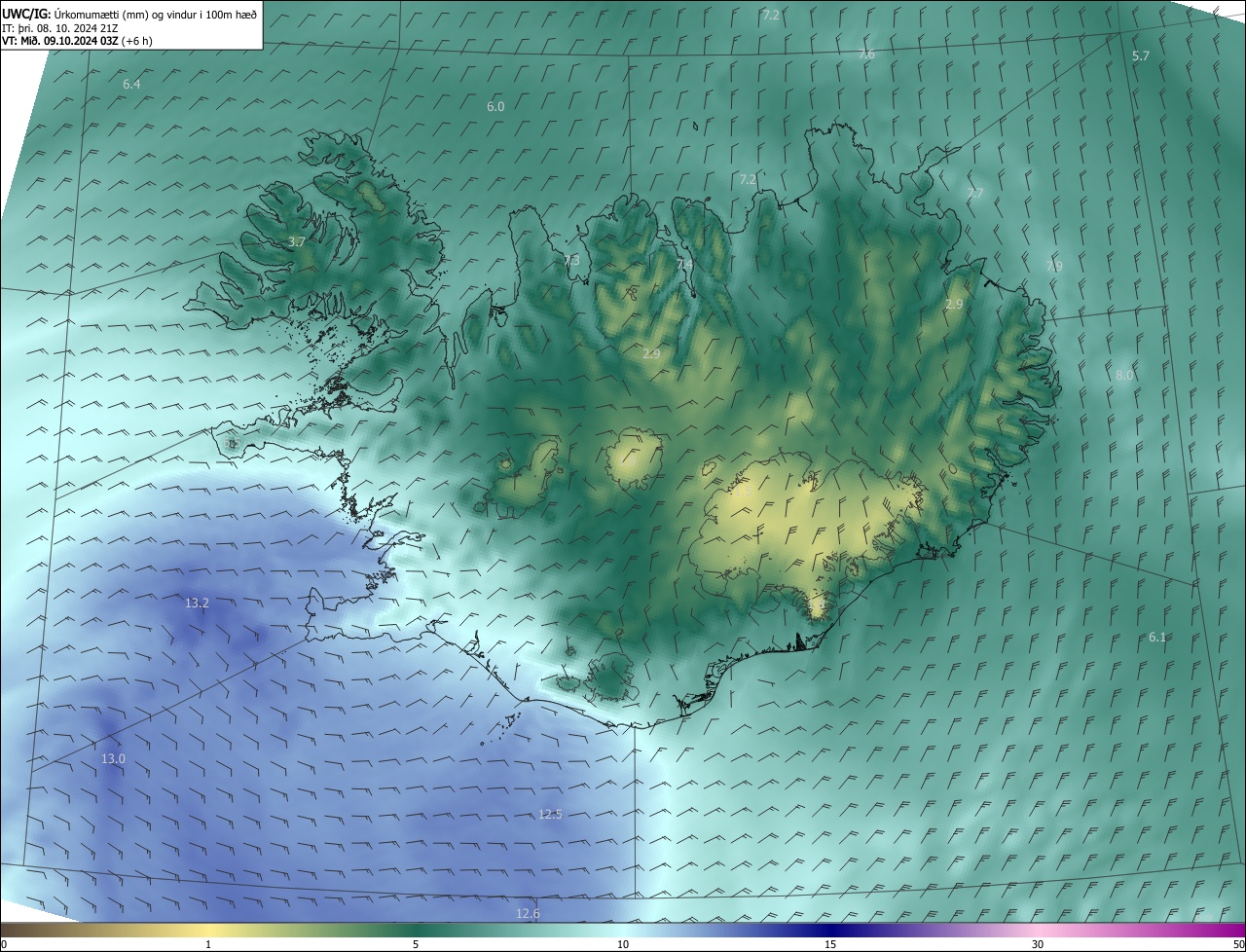
Task: Click the 8.0 value label
Action: coord(1124,375)
